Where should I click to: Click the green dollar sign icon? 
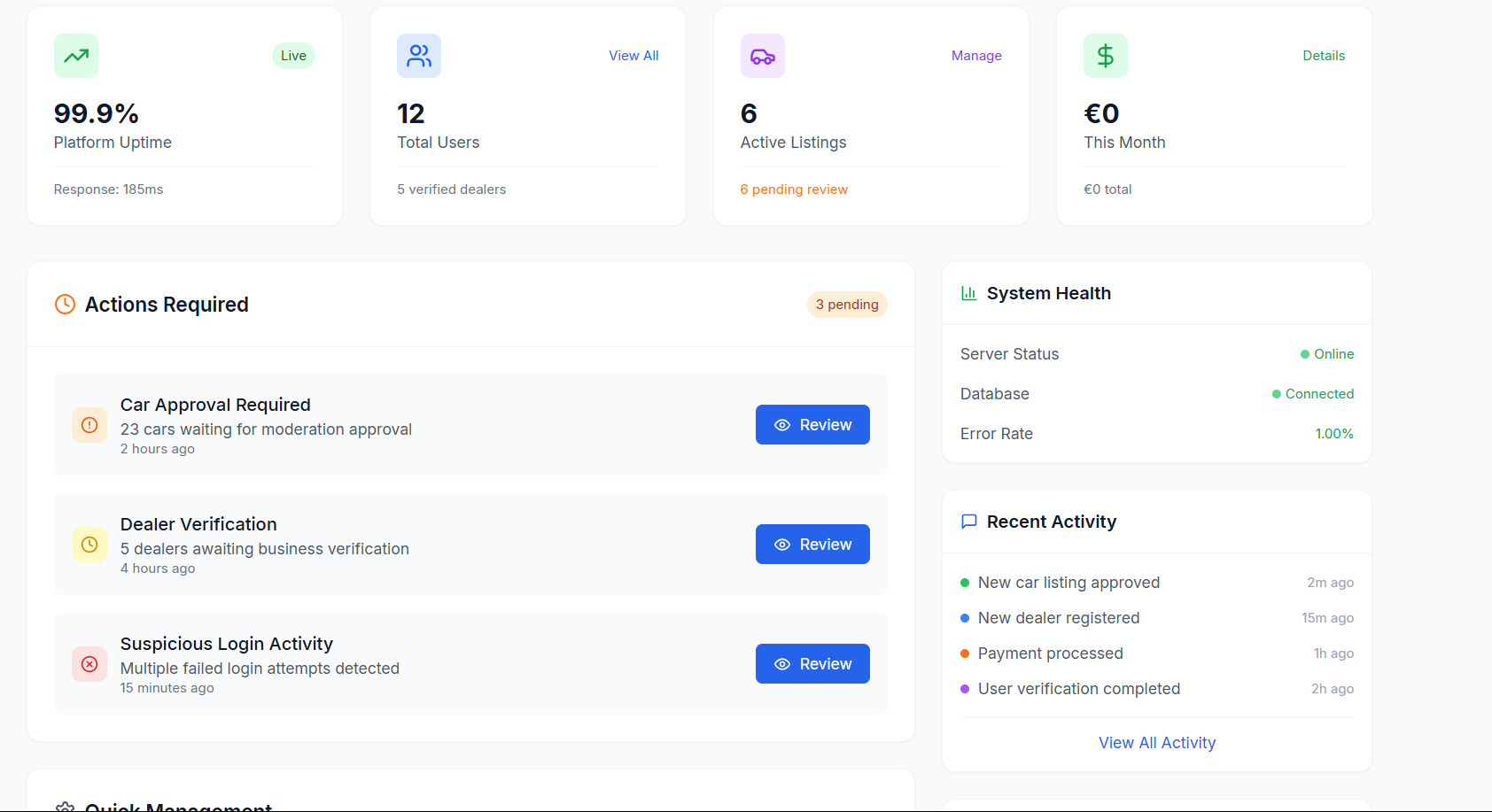(1105, 56)
